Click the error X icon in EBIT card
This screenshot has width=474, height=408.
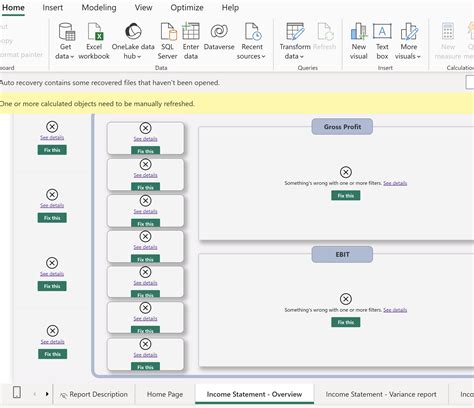tap(346, 299)
